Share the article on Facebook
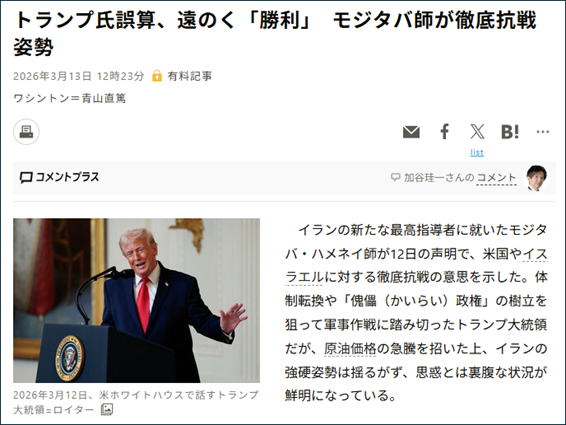This screenshot has height=425, width=566. [445, 131]
